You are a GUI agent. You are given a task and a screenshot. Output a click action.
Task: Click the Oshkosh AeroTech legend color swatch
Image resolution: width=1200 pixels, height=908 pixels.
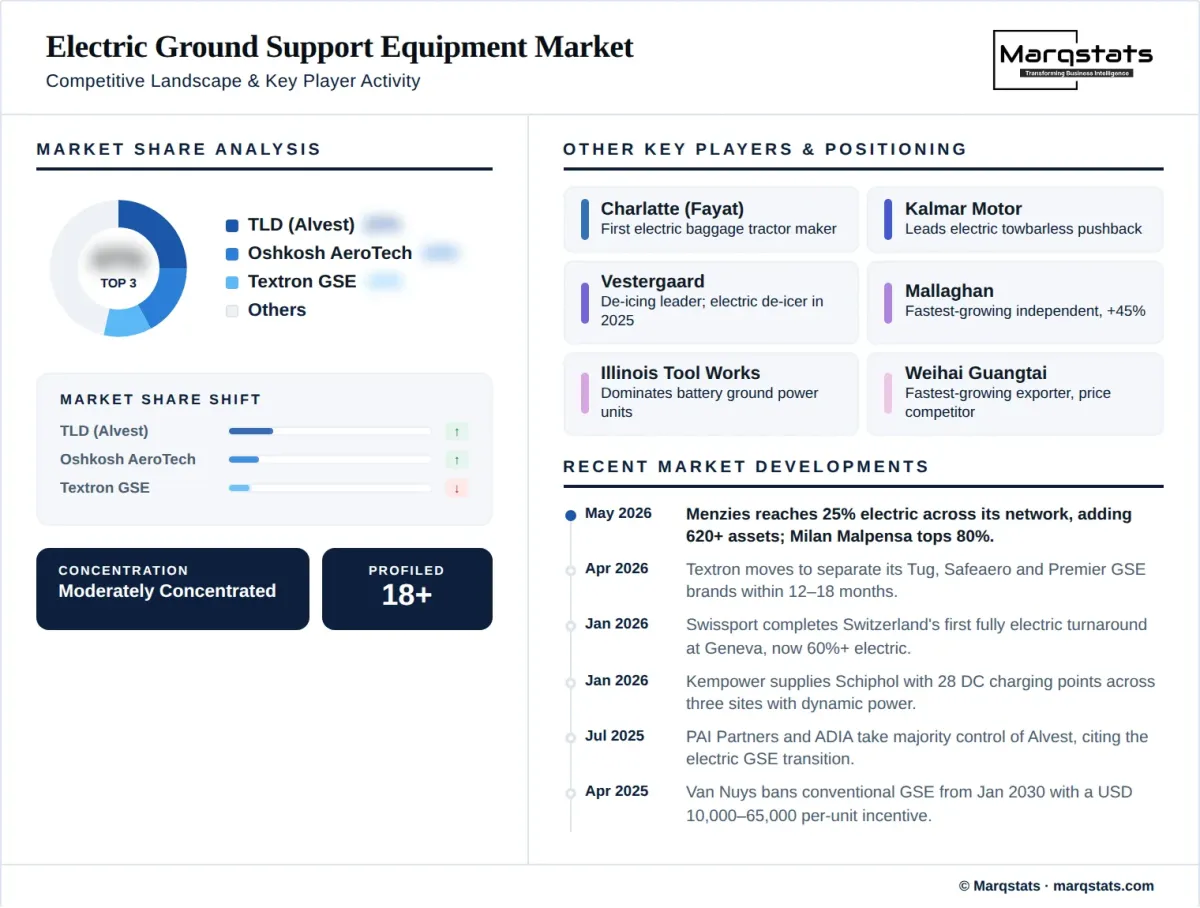pos(232,254)
